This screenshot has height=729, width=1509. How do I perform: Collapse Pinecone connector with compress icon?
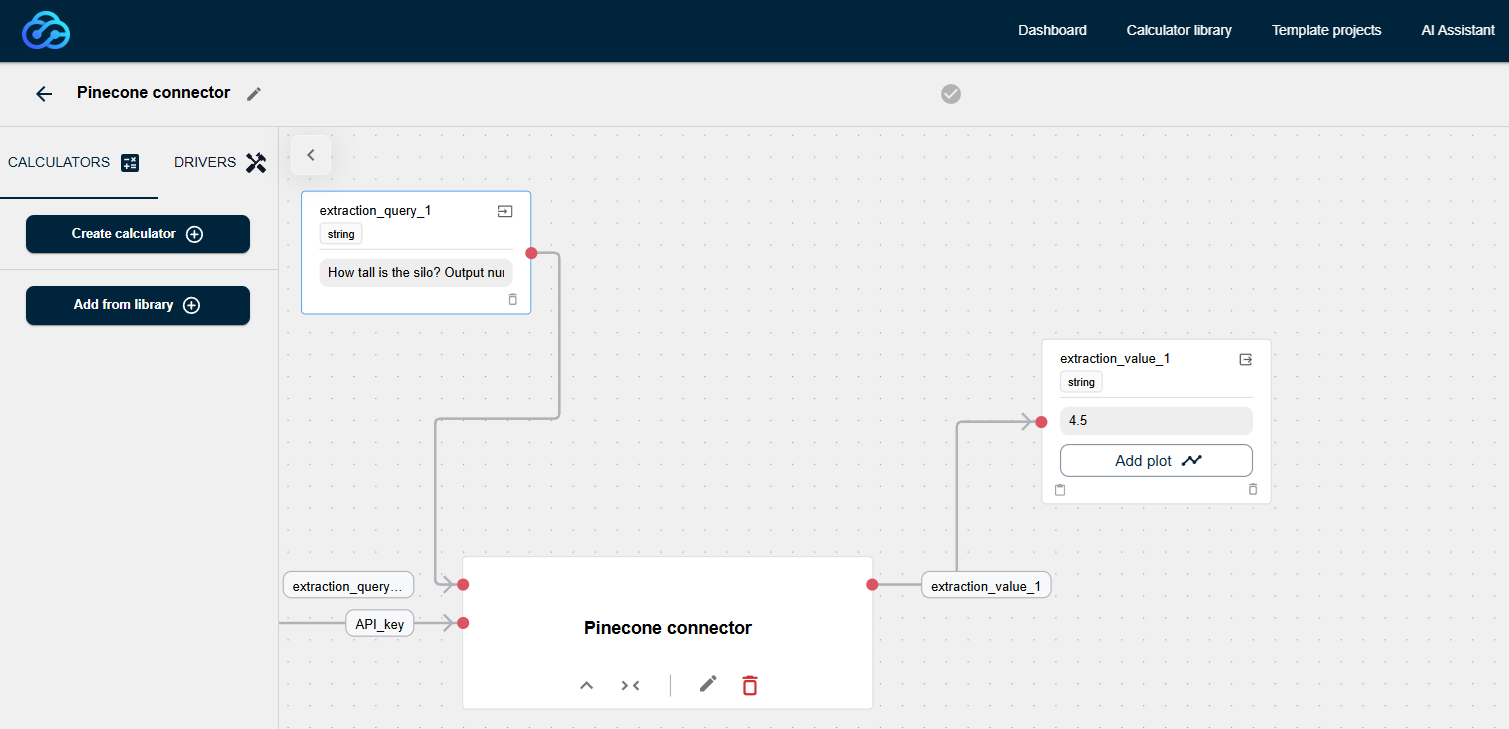[630, 685]
